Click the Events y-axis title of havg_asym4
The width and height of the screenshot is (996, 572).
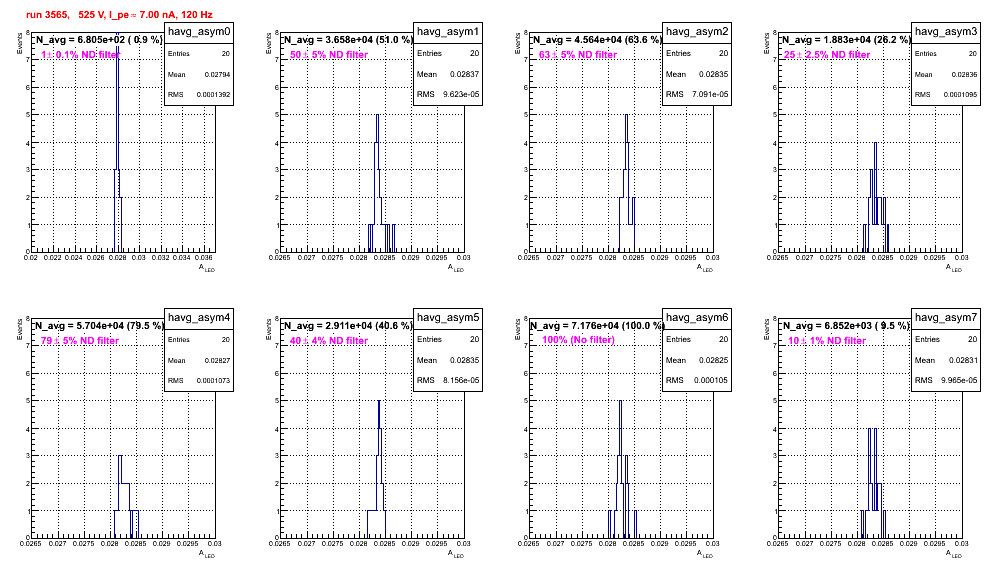(x=19, y=330)
